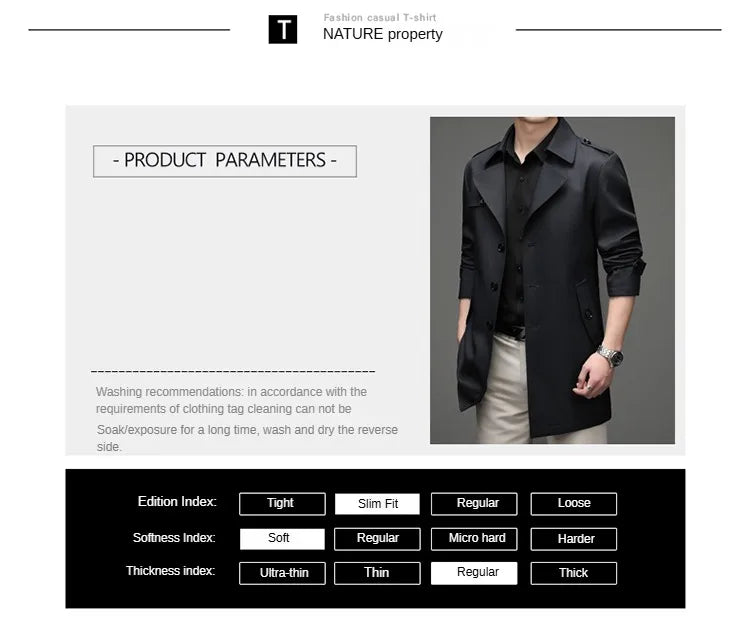Pick the Harder softness option

click(574, 539)
